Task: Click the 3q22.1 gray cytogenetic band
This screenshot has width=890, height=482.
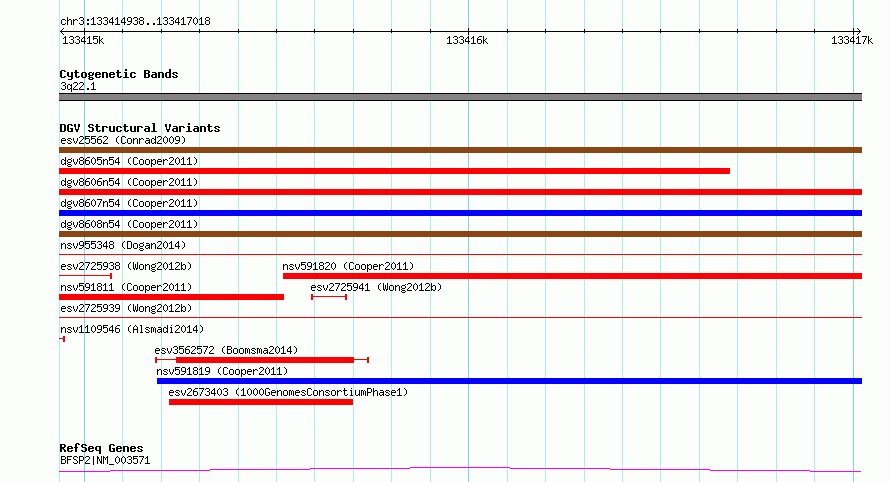Action: pos(460,97)
